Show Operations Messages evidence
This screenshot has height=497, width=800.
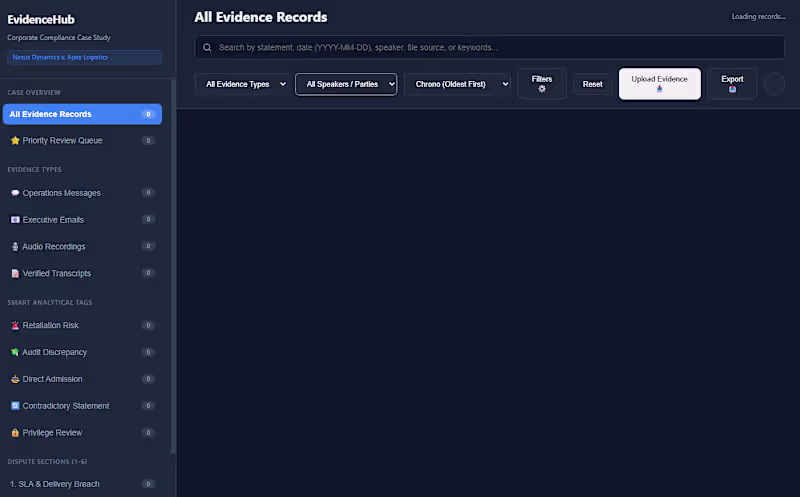click(x=82, y=193)
